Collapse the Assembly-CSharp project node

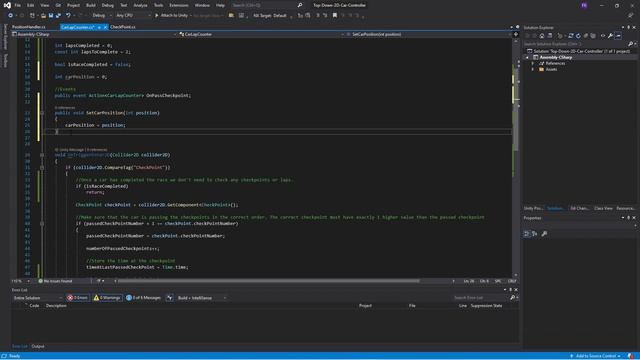(527, 58)
